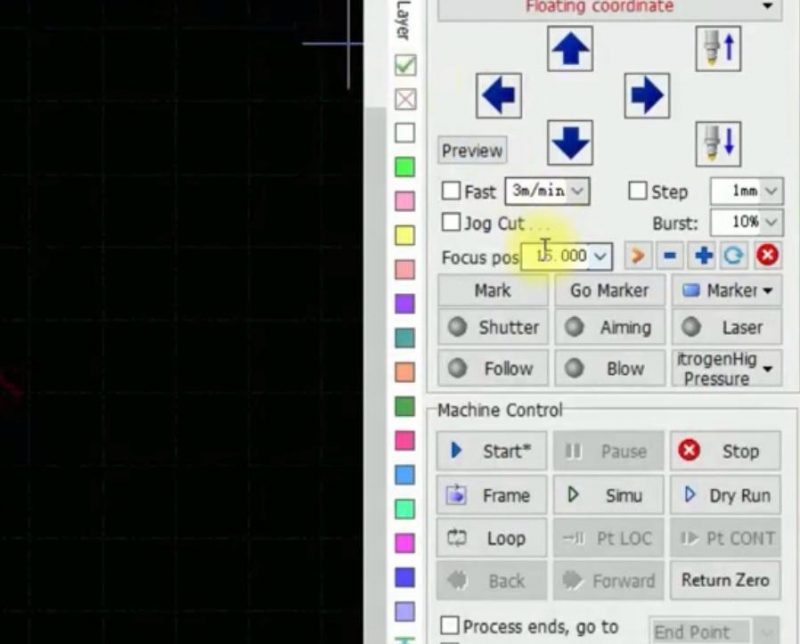Toggle the Step checkbox

(x=638, y=191)
